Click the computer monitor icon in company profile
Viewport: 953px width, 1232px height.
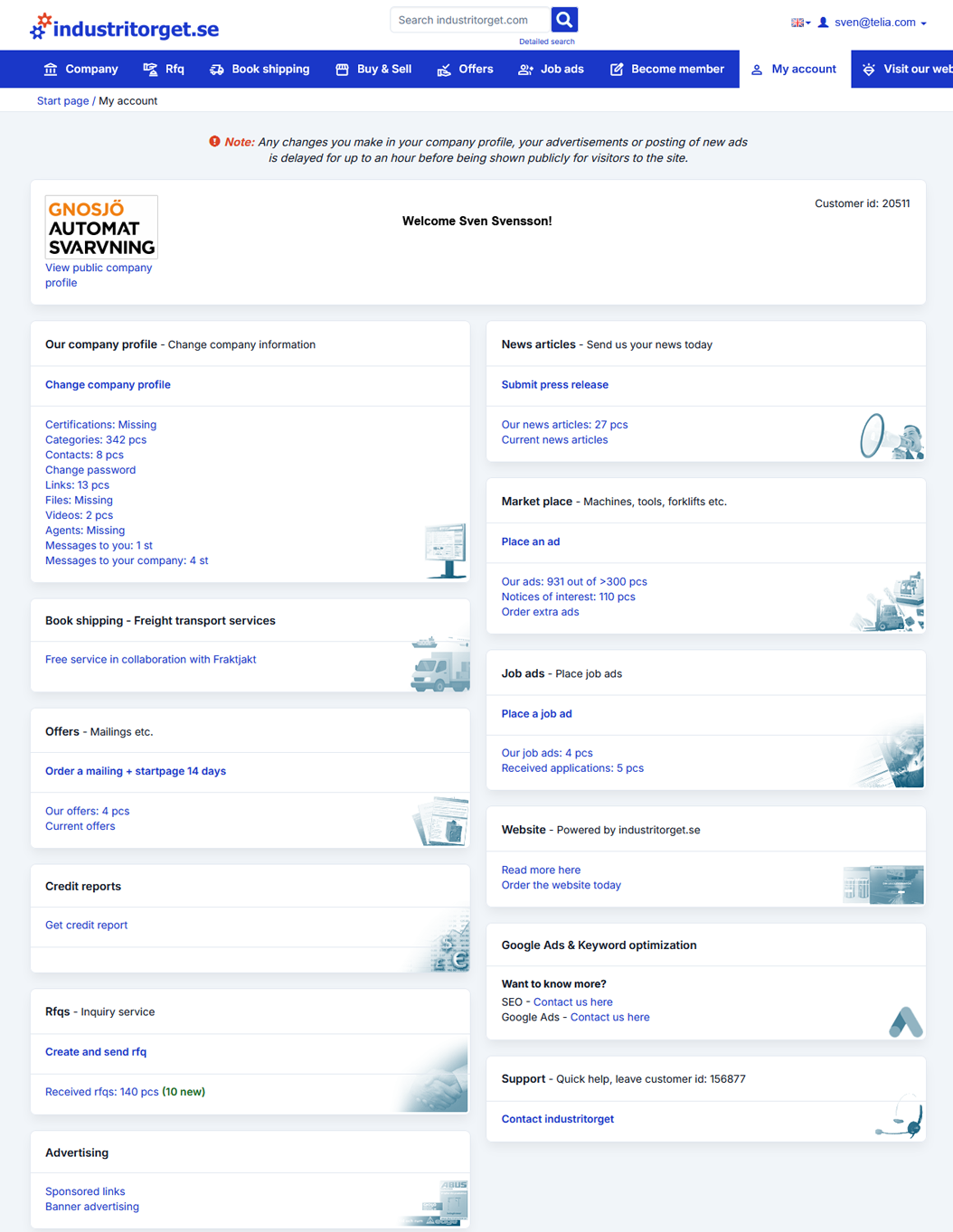pyautogui.click(x=445, y=550)
